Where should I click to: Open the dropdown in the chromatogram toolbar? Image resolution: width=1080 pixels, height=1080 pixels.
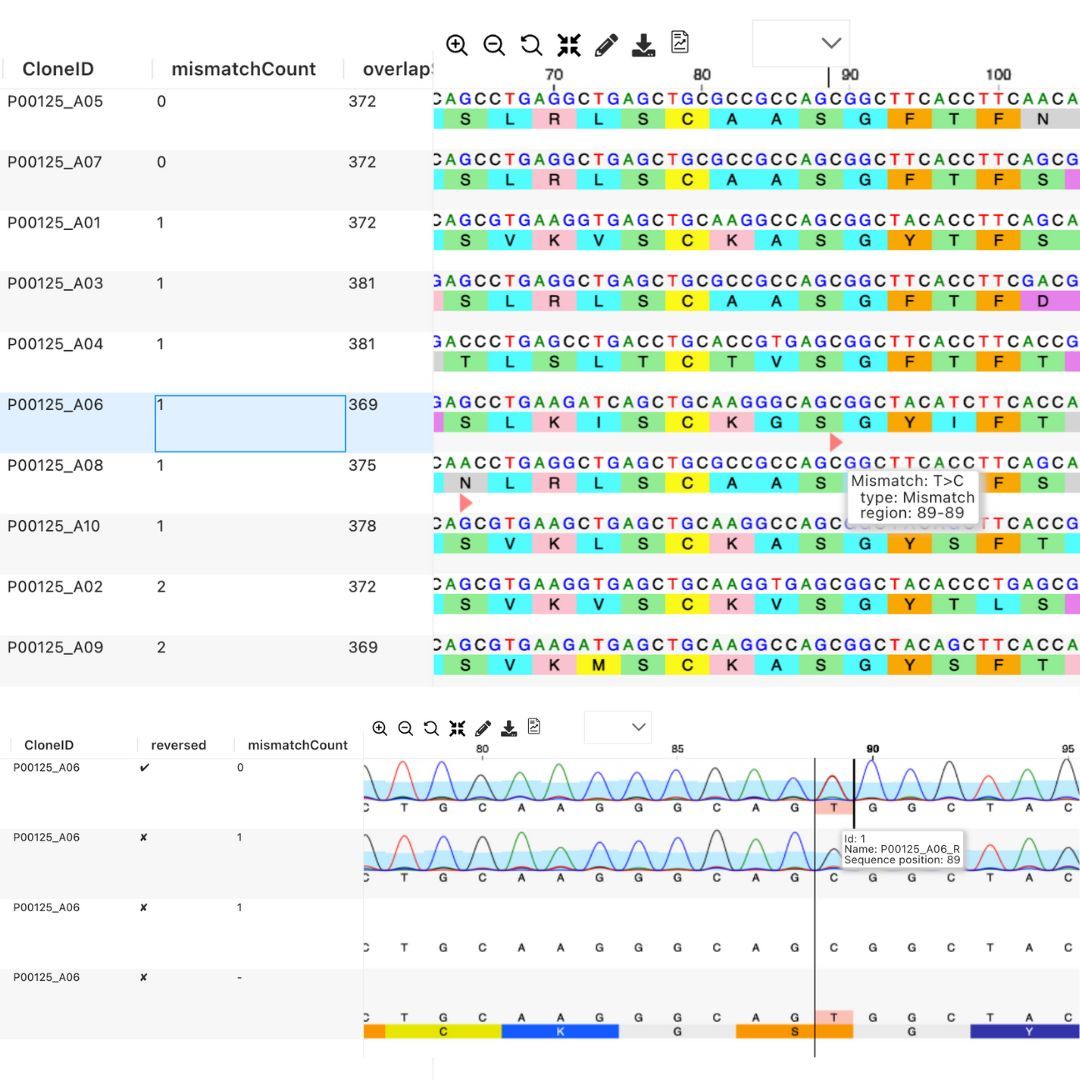coord(617,727)
